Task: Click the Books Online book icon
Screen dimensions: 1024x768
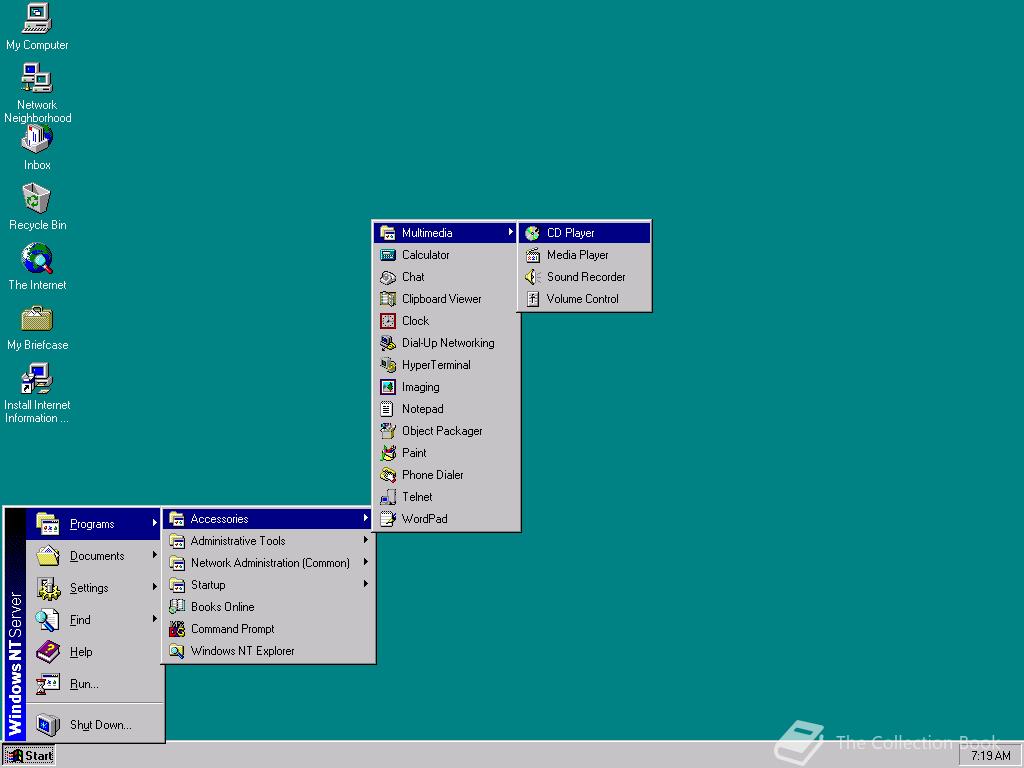Action: pyautogui.click(x=177, y=607)
